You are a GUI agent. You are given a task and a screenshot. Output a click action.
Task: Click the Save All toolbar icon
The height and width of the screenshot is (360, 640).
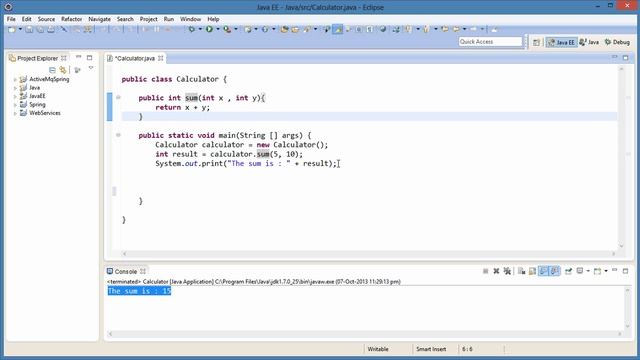click(x=40, y=29)
